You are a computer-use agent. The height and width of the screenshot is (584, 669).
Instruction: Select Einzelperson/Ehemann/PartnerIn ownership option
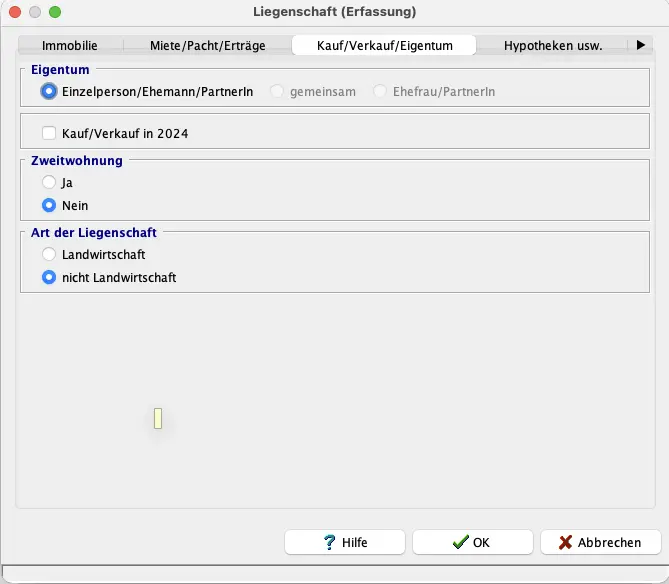click(49, 91)
